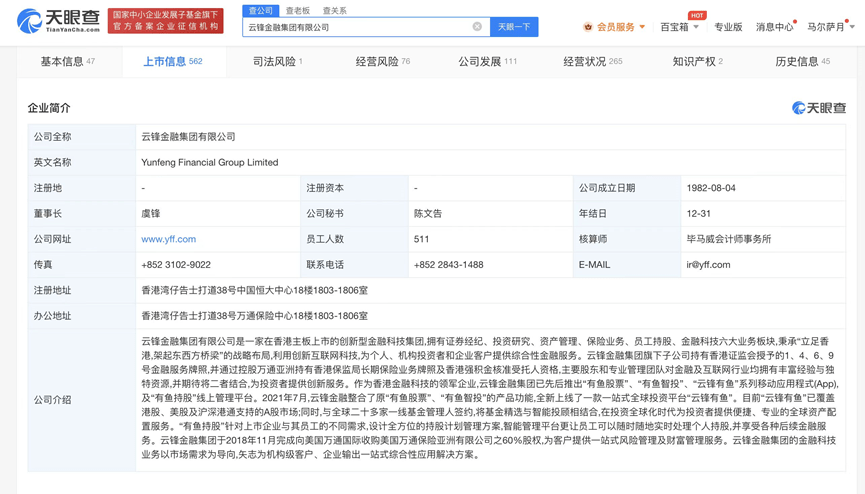
Task: Switch to the 知识产权 tab
Action: click(697, 61)
